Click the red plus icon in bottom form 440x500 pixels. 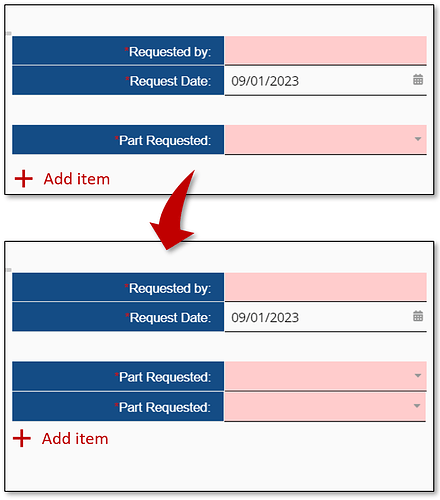(22, 438)
